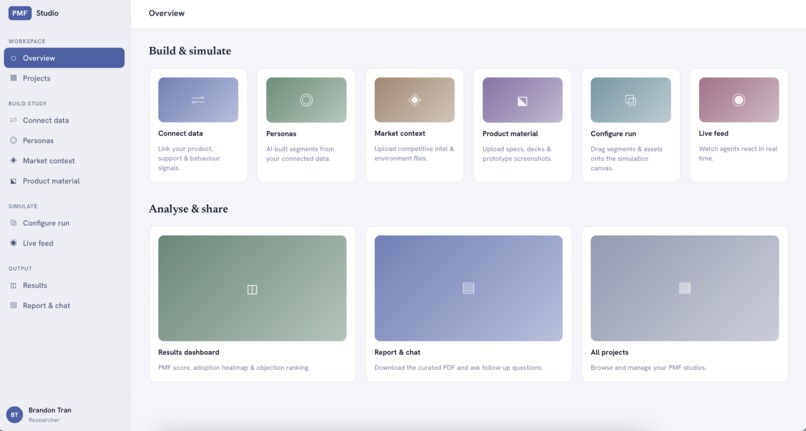Screen dimensions: 806x431
Task: Click the Product material card purple image
Action: pos(522,100)
